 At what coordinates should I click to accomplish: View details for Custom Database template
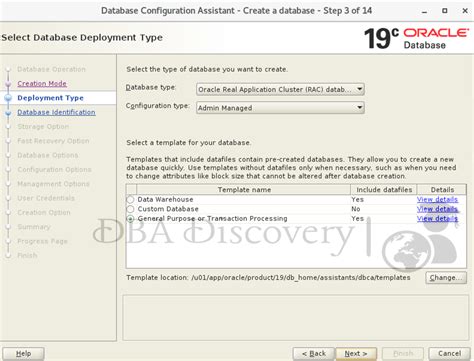click(437, 209)
